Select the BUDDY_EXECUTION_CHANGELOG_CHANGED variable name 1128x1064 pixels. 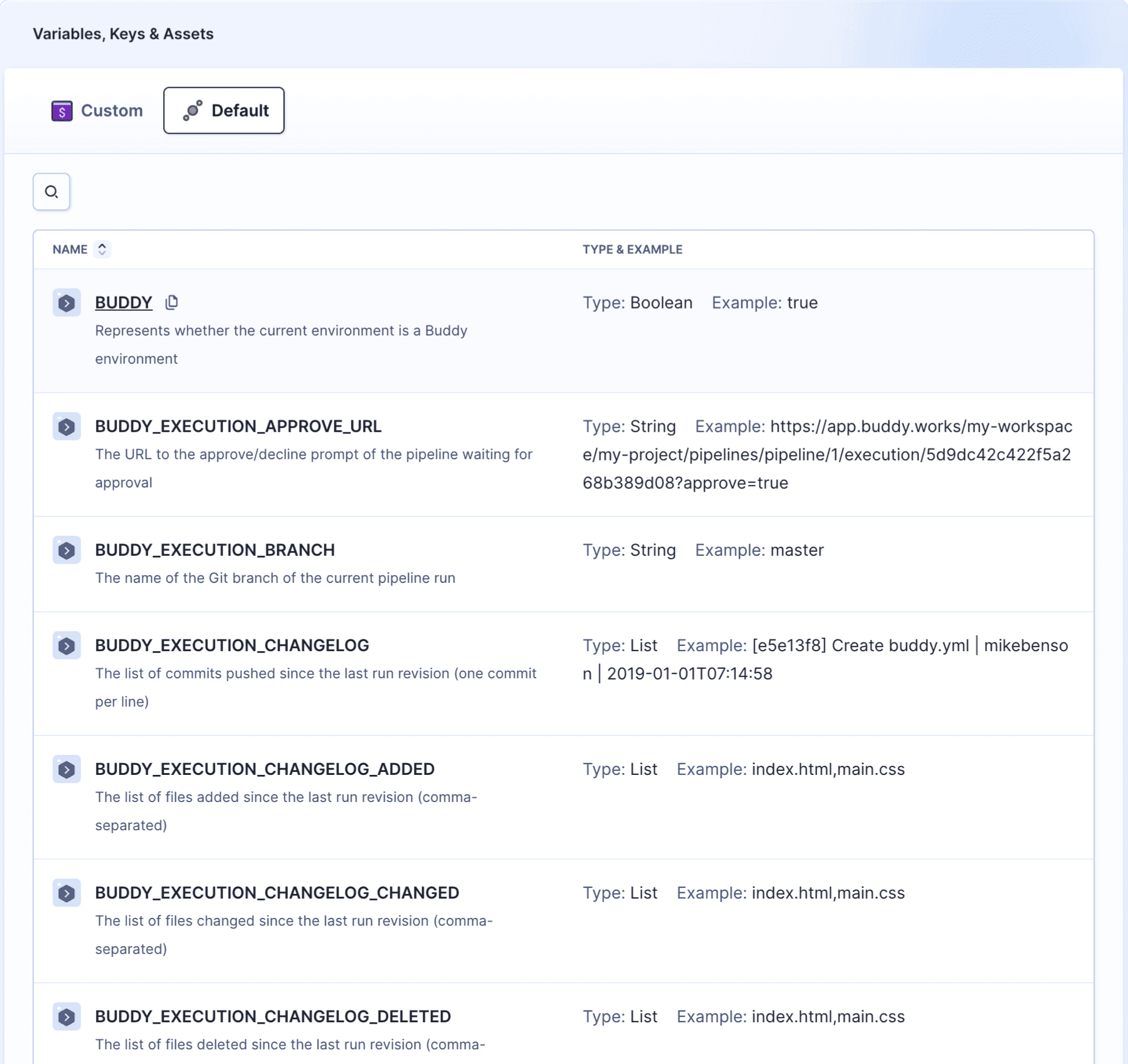click(x=278, y=893)
